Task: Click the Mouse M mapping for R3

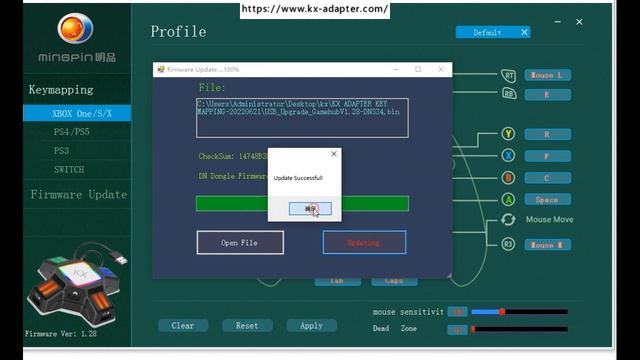Action: coord(547,245)
